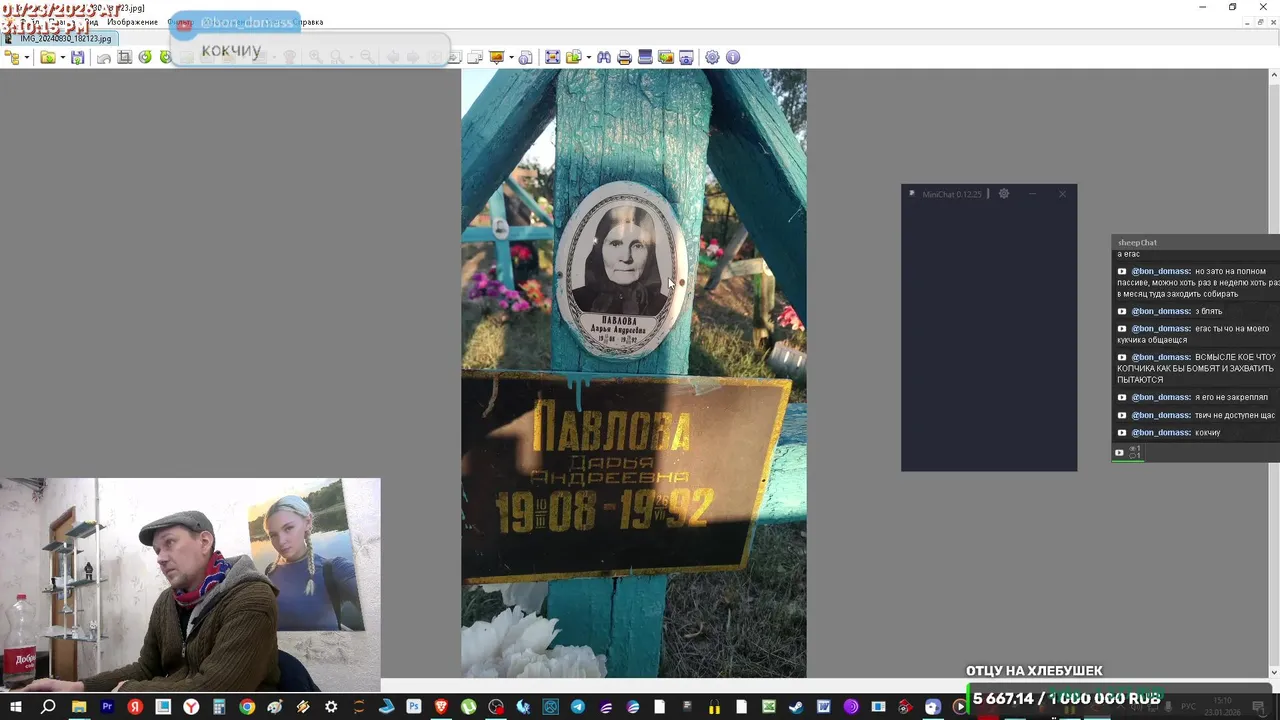Expand the folder tree icon dropdown arrow
This screenshot has width=1280, height=720.
[x=27, y=57]
